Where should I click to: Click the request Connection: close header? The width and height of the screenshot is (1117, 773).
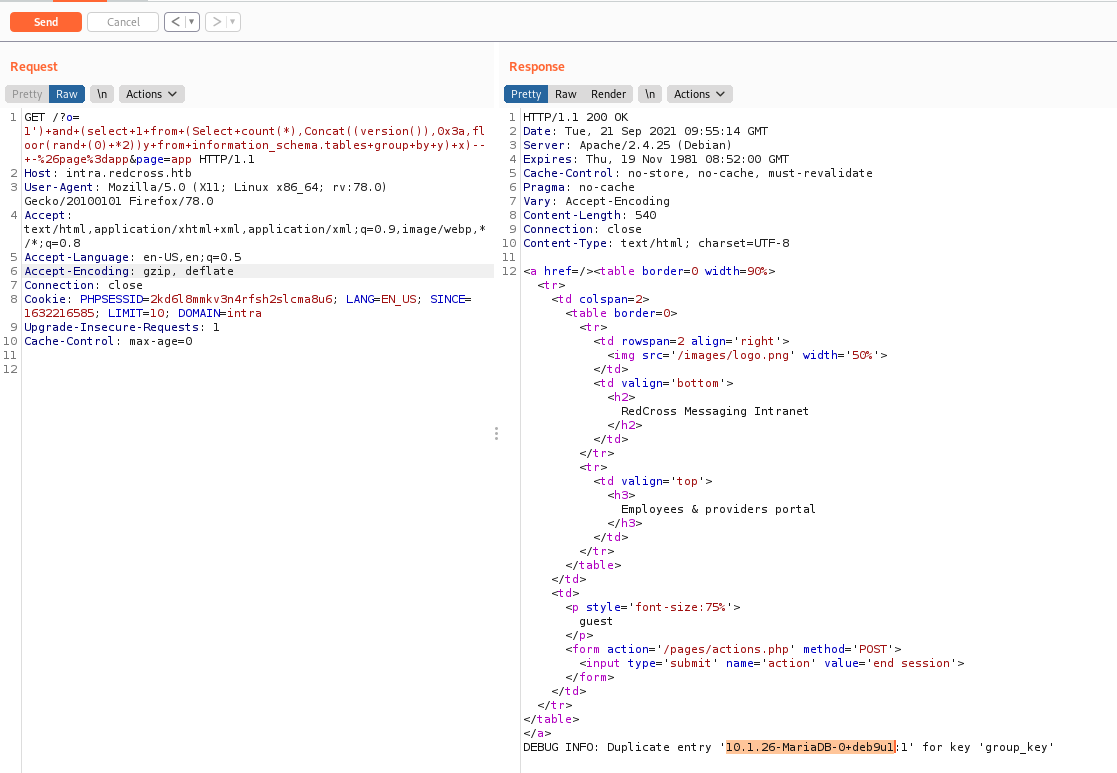(x=83, y=285)
